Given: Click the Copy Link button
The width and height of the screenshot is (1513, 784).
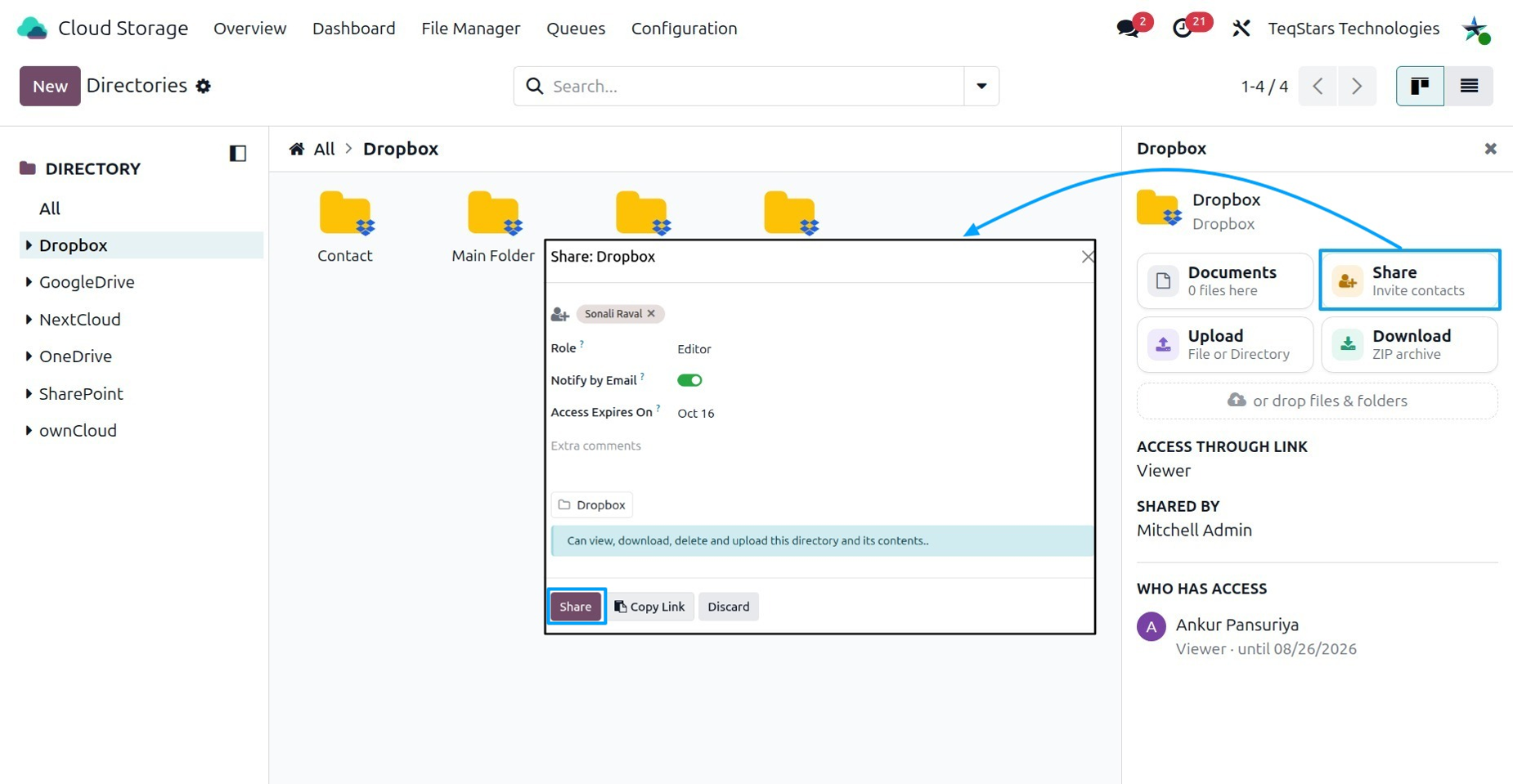Looking at the screenshot, I should pos(650,607).
